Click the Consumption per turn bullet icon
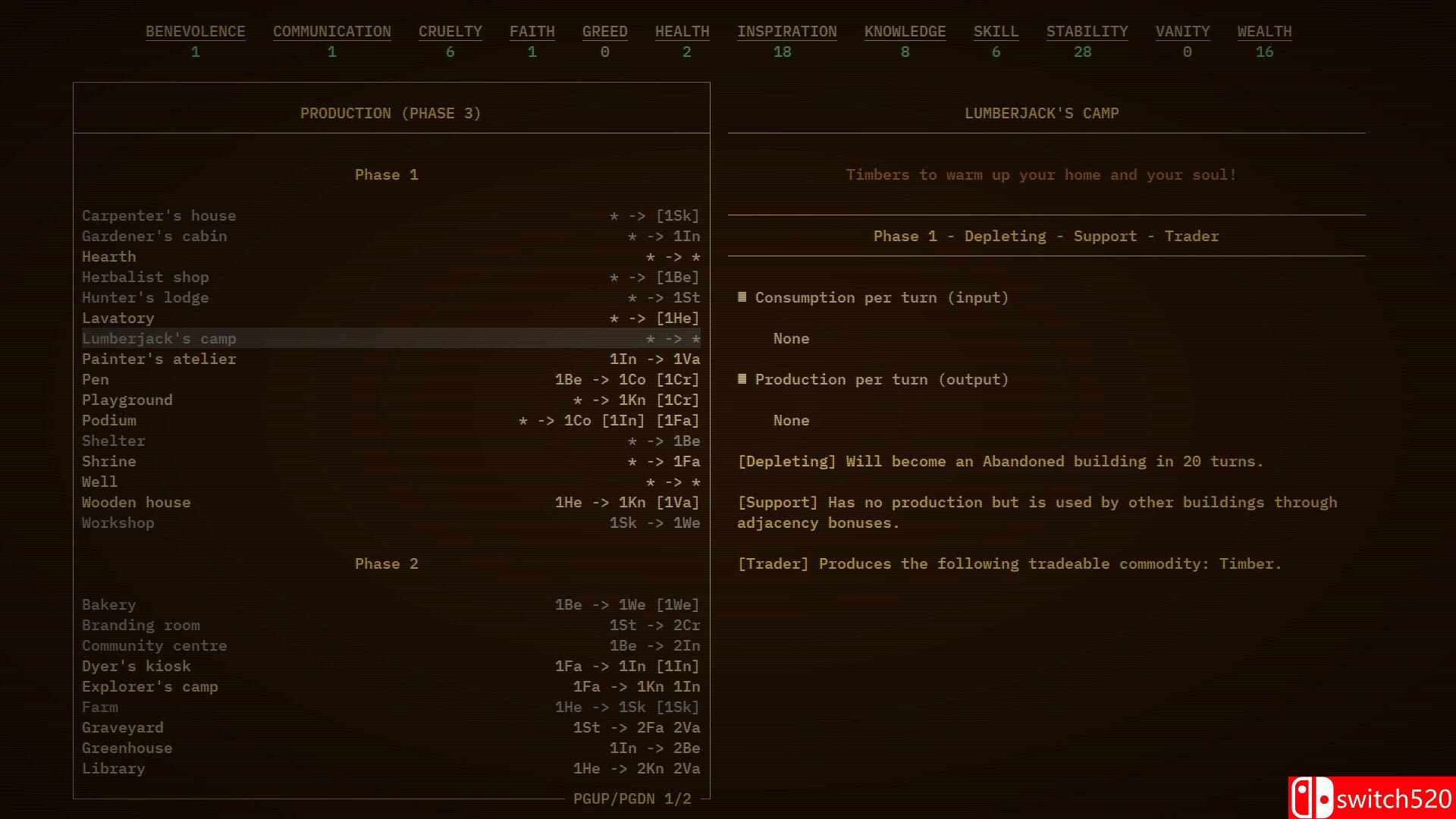The image size is (1456, 819). 742,297
